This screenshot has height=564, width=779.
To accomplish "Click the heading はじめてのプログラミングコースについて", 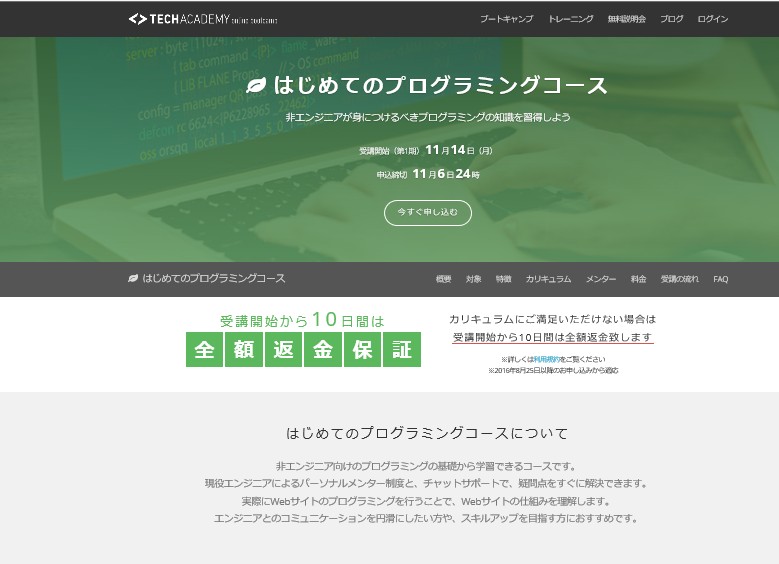I will tap(427, 433).
